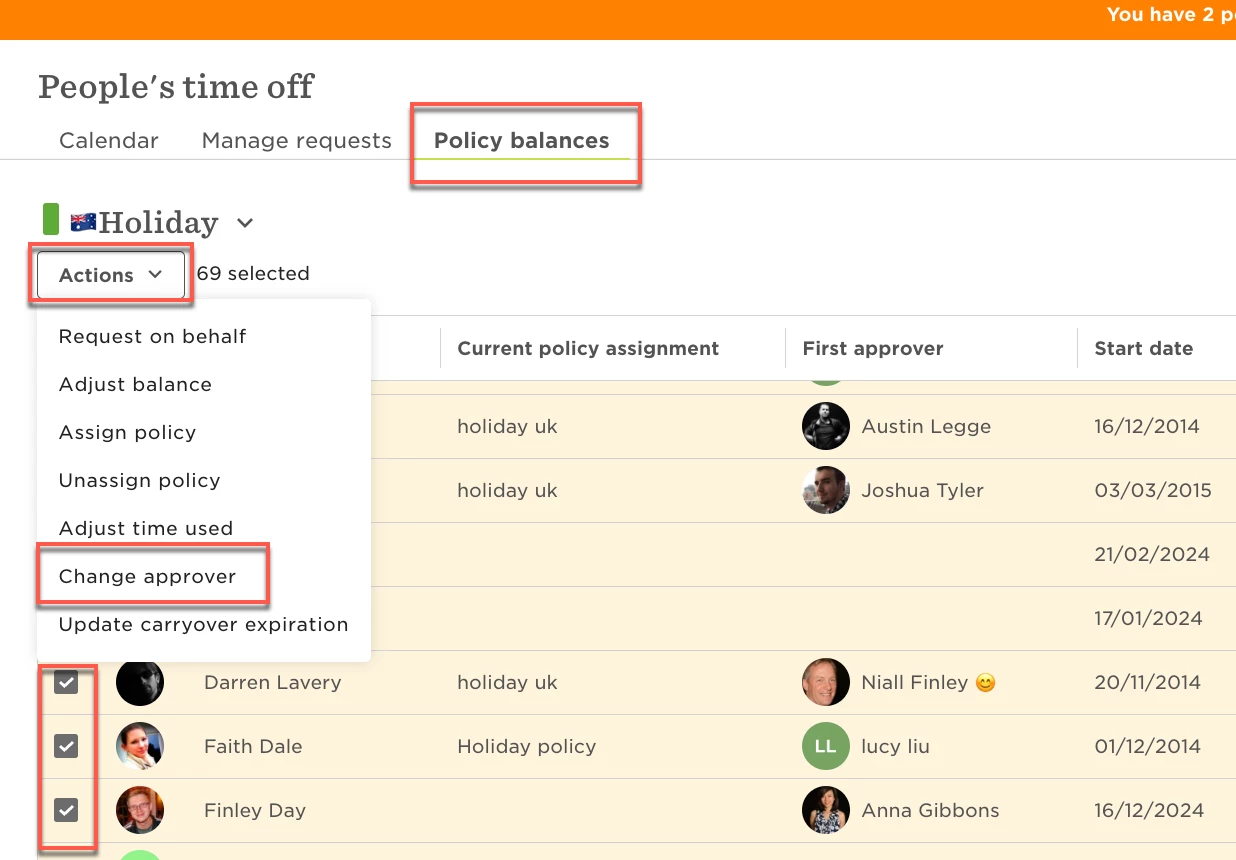
Task: Click Austin Legge's avatar photo
Action: point(826,427)
